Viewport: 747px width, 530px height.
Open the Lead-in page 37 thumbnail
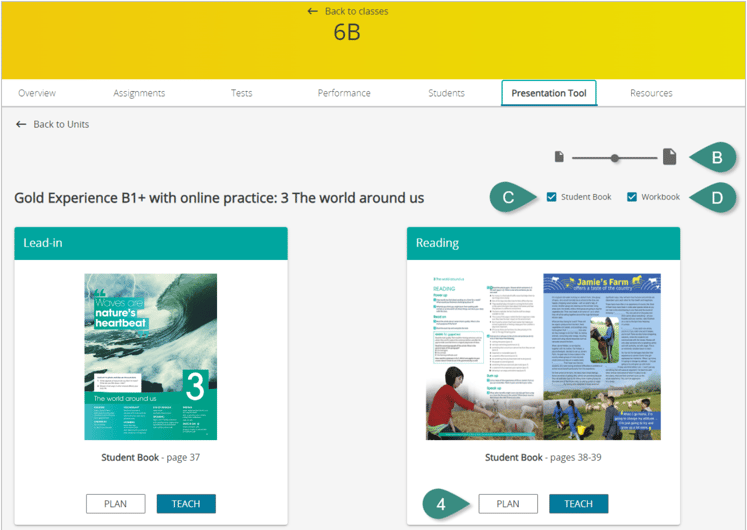(151, 357)
